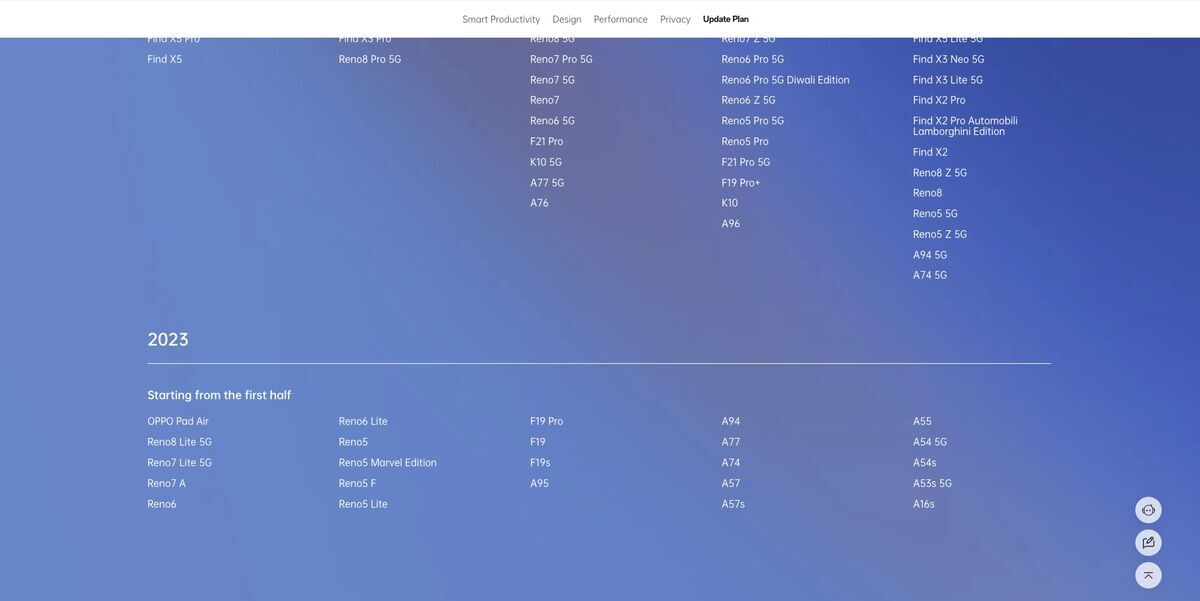The width and height of the screenshot is (1200, 601).
Task: Click the 'F19s' device entry
Action: [540, 463]
